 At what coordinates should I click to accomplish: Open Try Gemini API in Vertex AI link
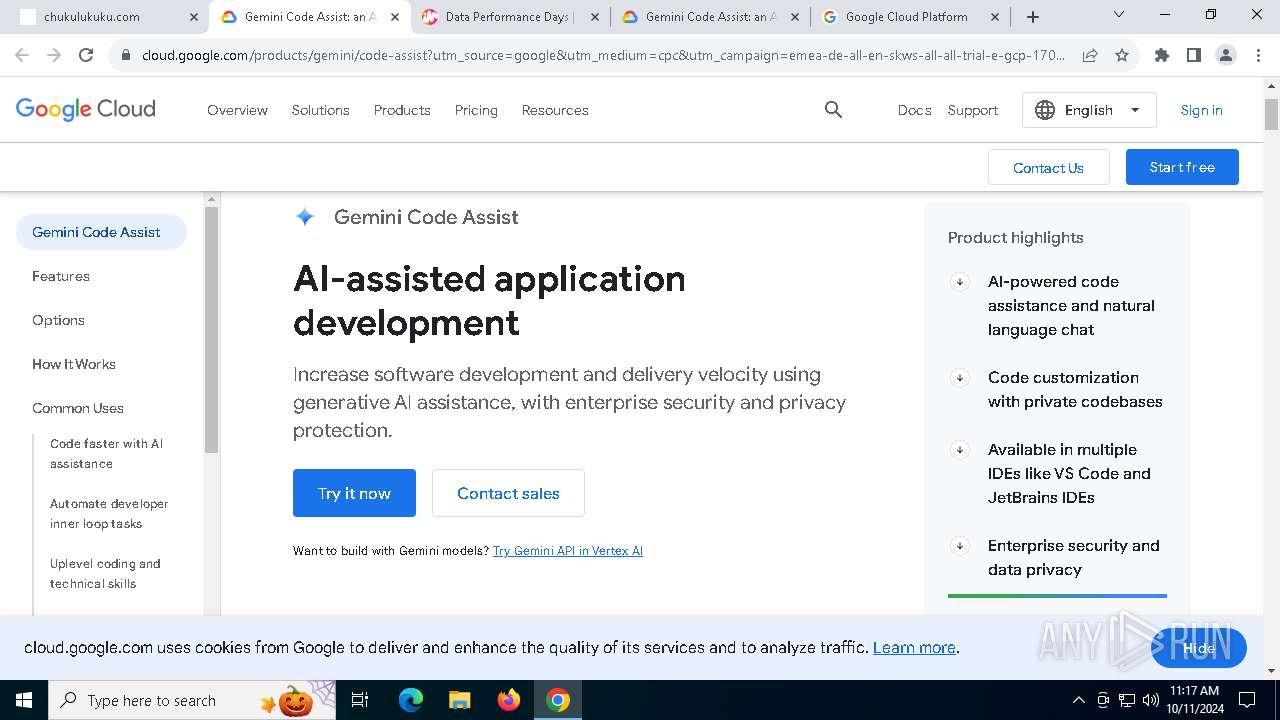(568, 551)
